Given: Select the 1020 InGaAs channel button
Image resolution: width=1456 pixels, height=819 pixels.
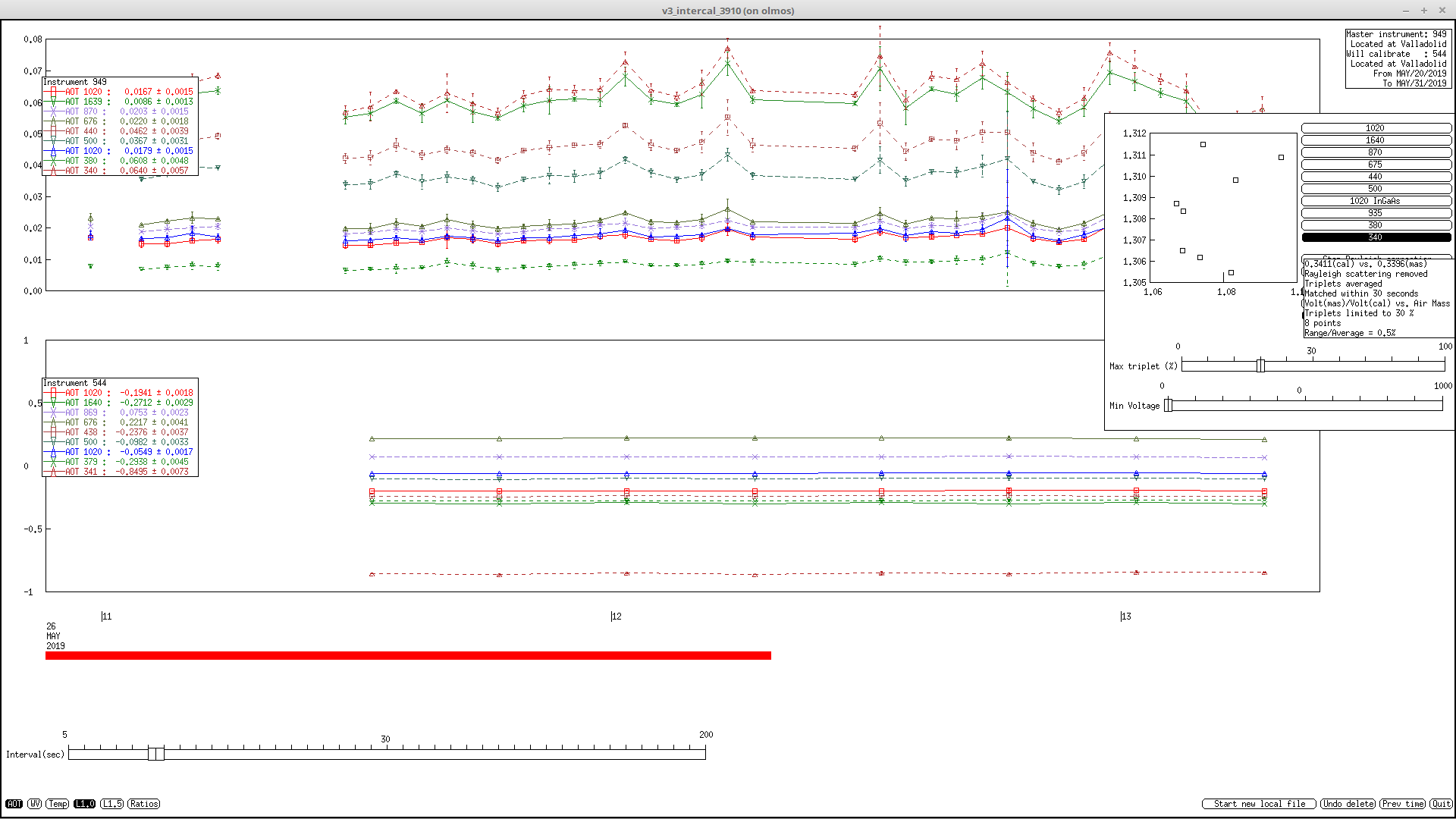Looking at the screenshot, I should pyautogui.click(x=1376, y=201).
